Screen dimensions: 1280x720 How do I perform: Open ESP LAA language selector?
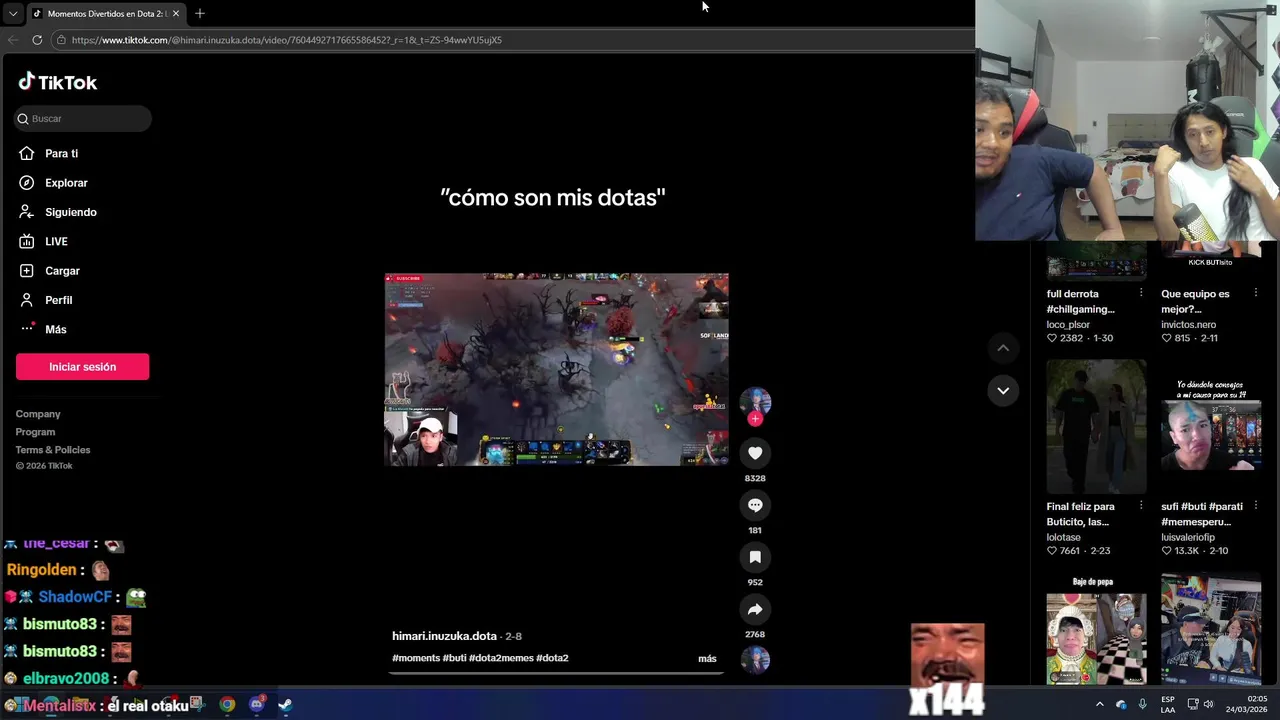pyautogui.click(x=1168, y=705)
